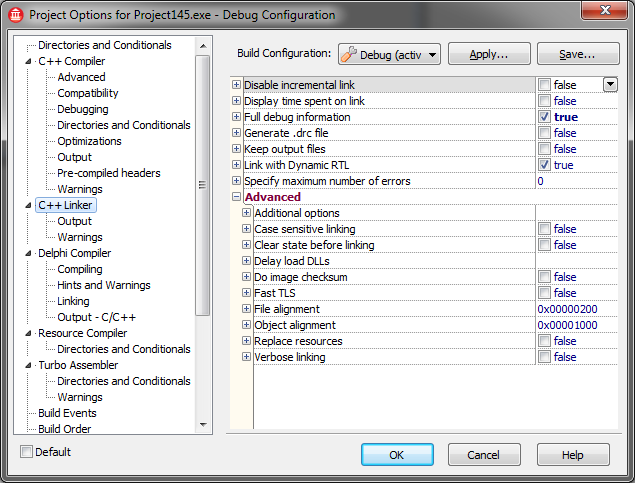
Task: Expand the Delay load DLLs option
Action: click(x=246, y=261)
